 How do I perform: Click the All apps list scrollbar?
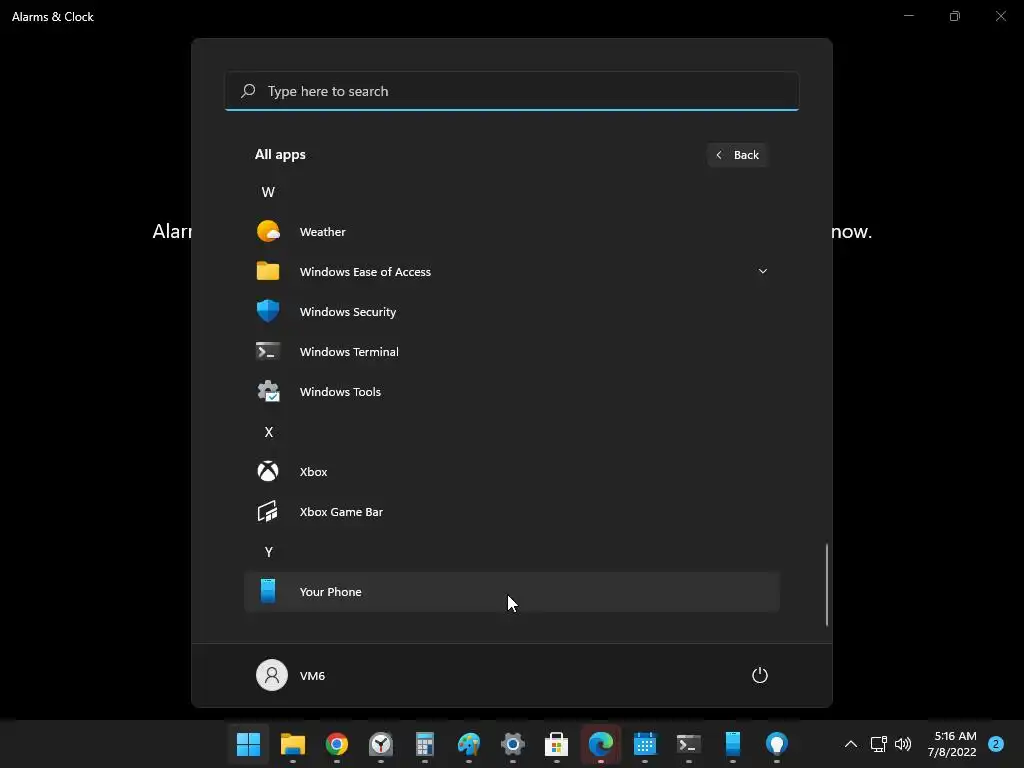tap(827, 584)
